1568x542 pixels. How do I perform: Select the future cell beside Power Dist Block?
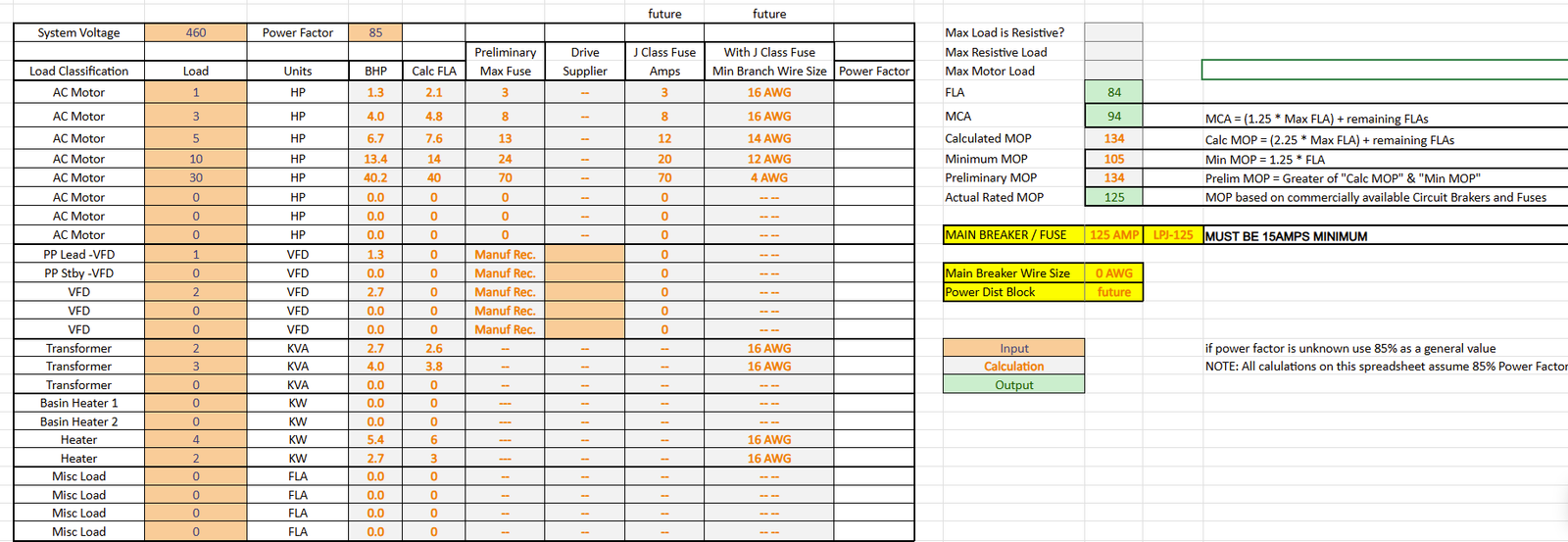coord(1114,292)
